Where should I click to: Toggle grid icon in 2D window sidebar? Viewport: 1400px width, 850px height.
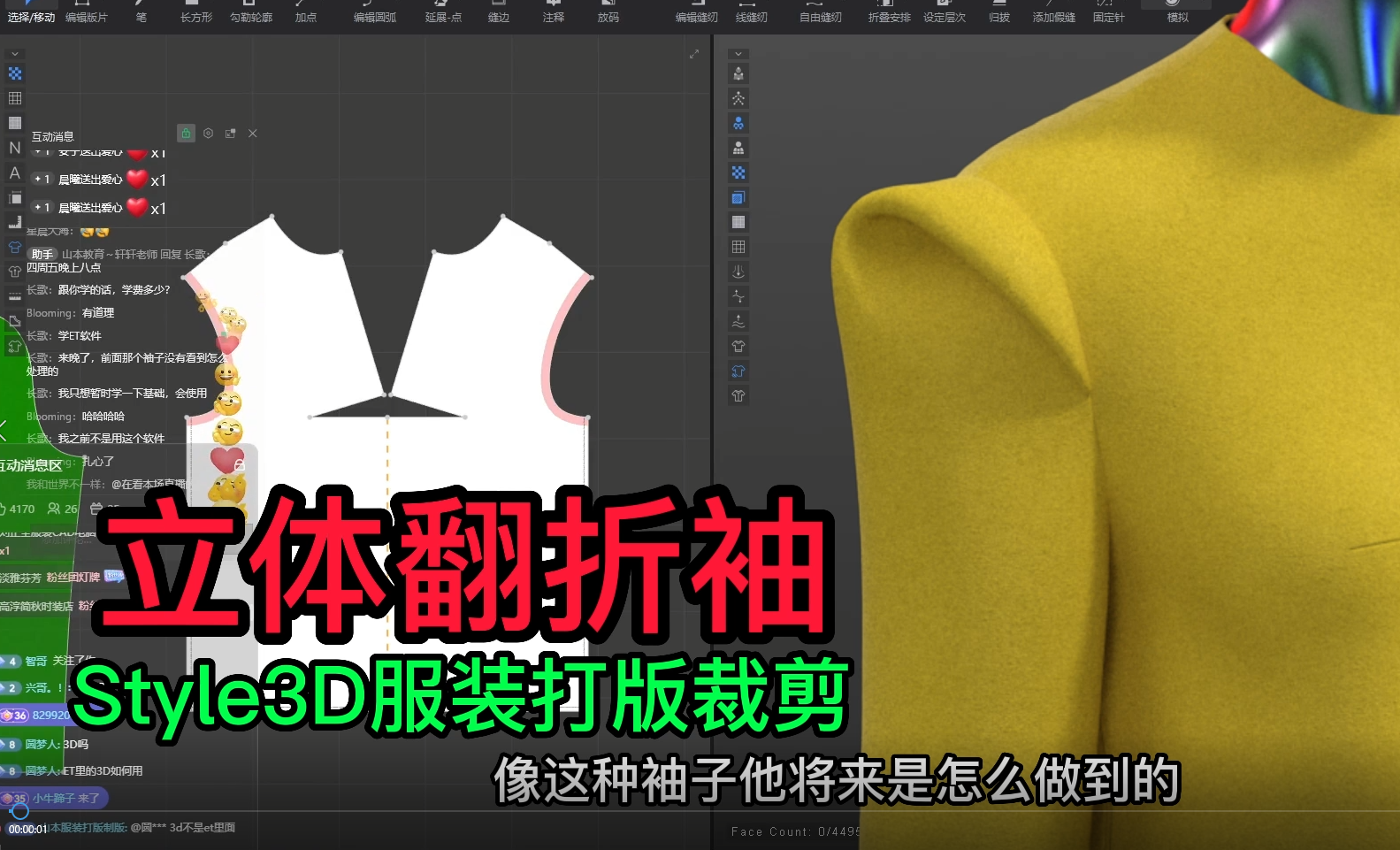[15, 98]
